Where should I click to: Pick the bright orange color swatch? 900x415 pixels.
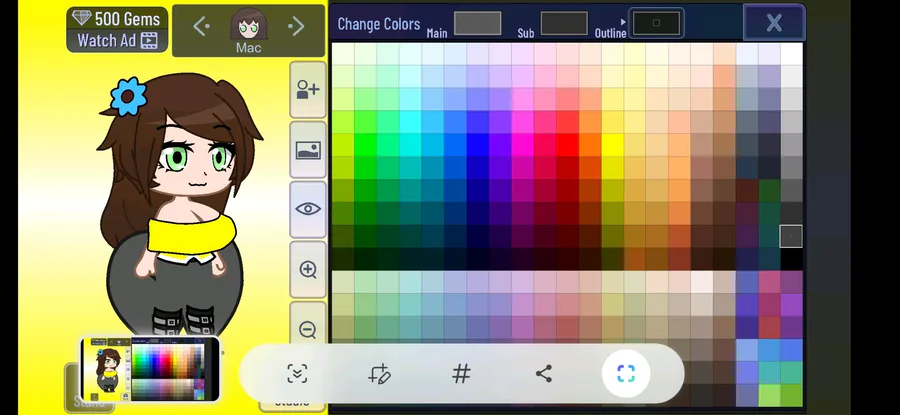point(589,145)
